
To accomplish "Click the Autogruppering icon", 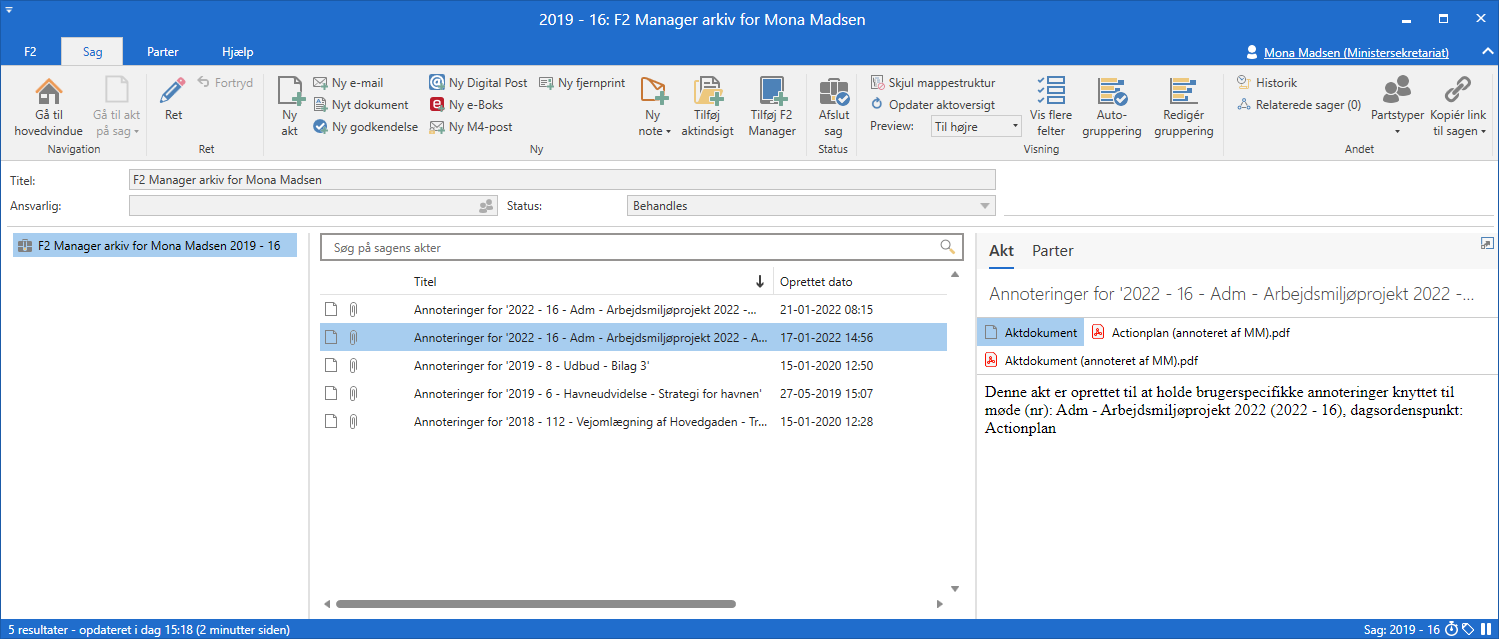I will [1112, 93].
